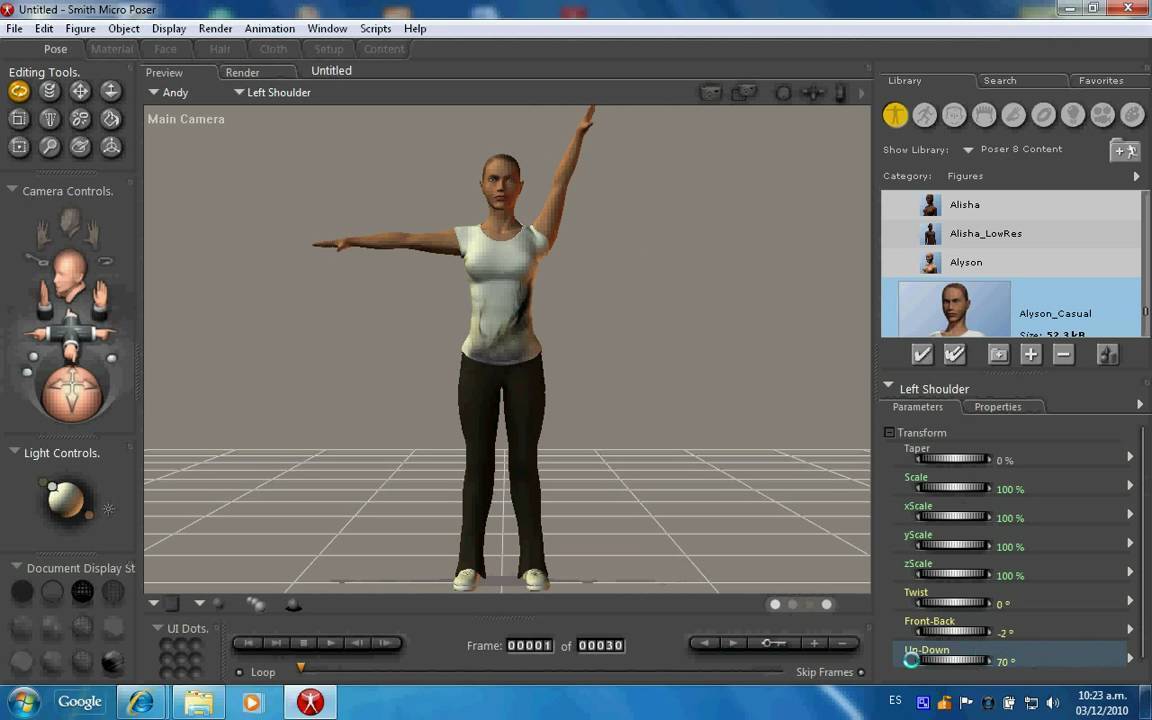This screenshot has width=1152, height=720.
Task: Open the Left Shoulder body part dropdown
Action: (x=272, y=92)
